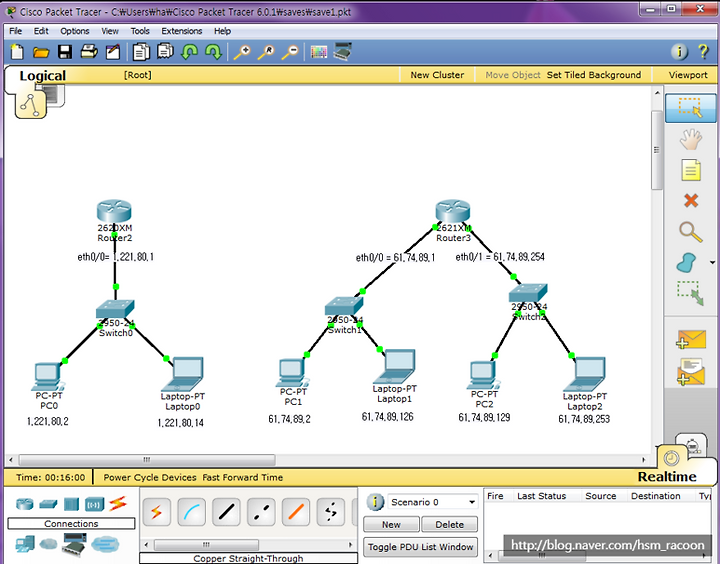The height and width of the screenshot is (564, 720).
Task: Select Router3 in the workspace
Action: click(x=453, y=210)
